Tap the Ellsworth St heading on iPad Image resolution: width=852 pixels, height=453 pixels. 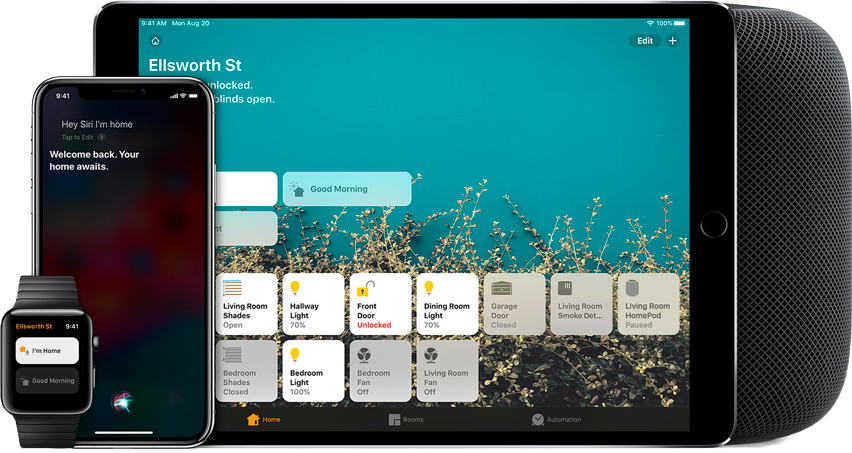tap(195, 65)
